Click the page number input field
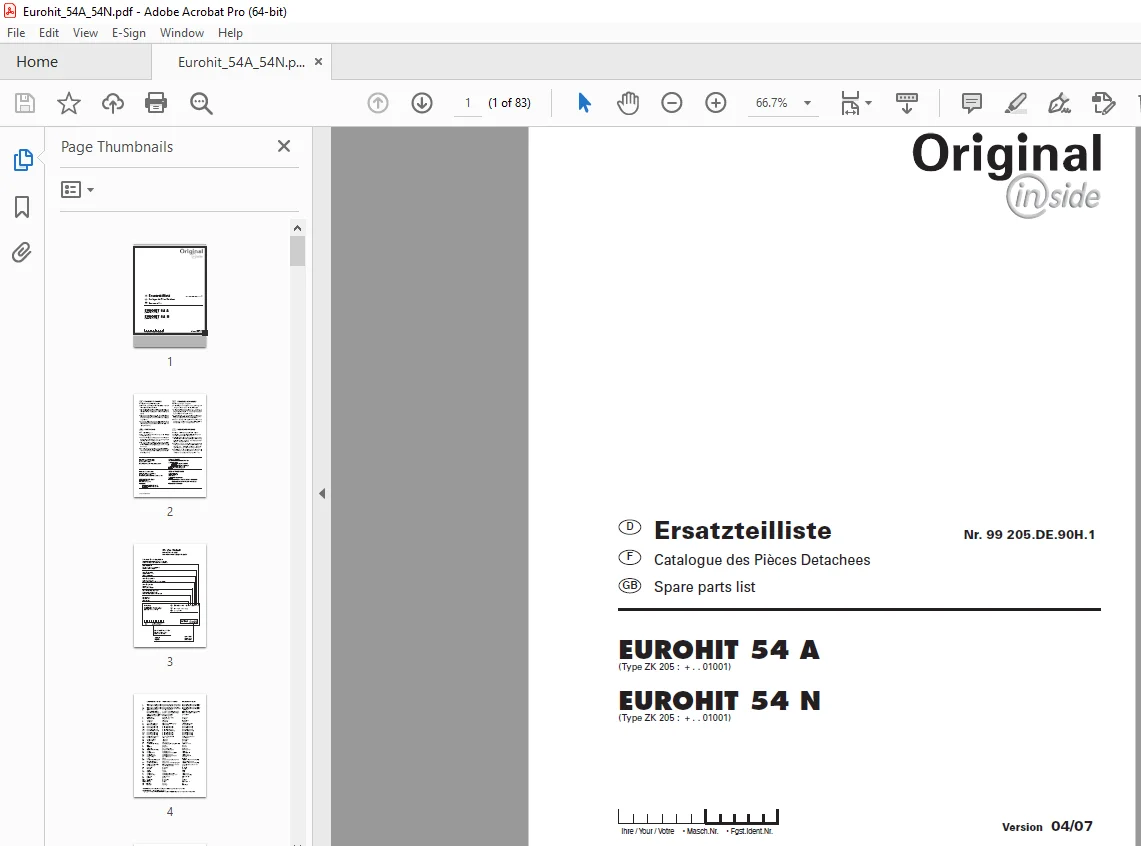The image size is (1141, 846). point(468,103)
